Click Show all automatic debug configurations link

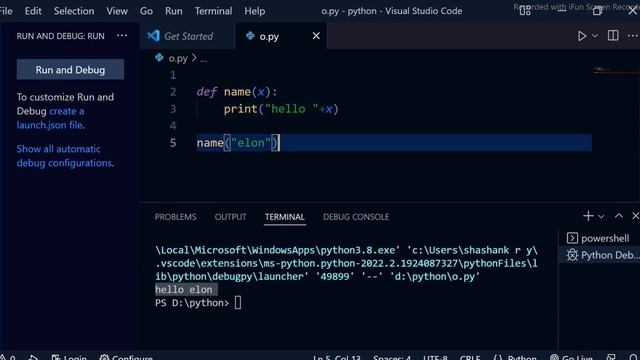coord(65,156)
